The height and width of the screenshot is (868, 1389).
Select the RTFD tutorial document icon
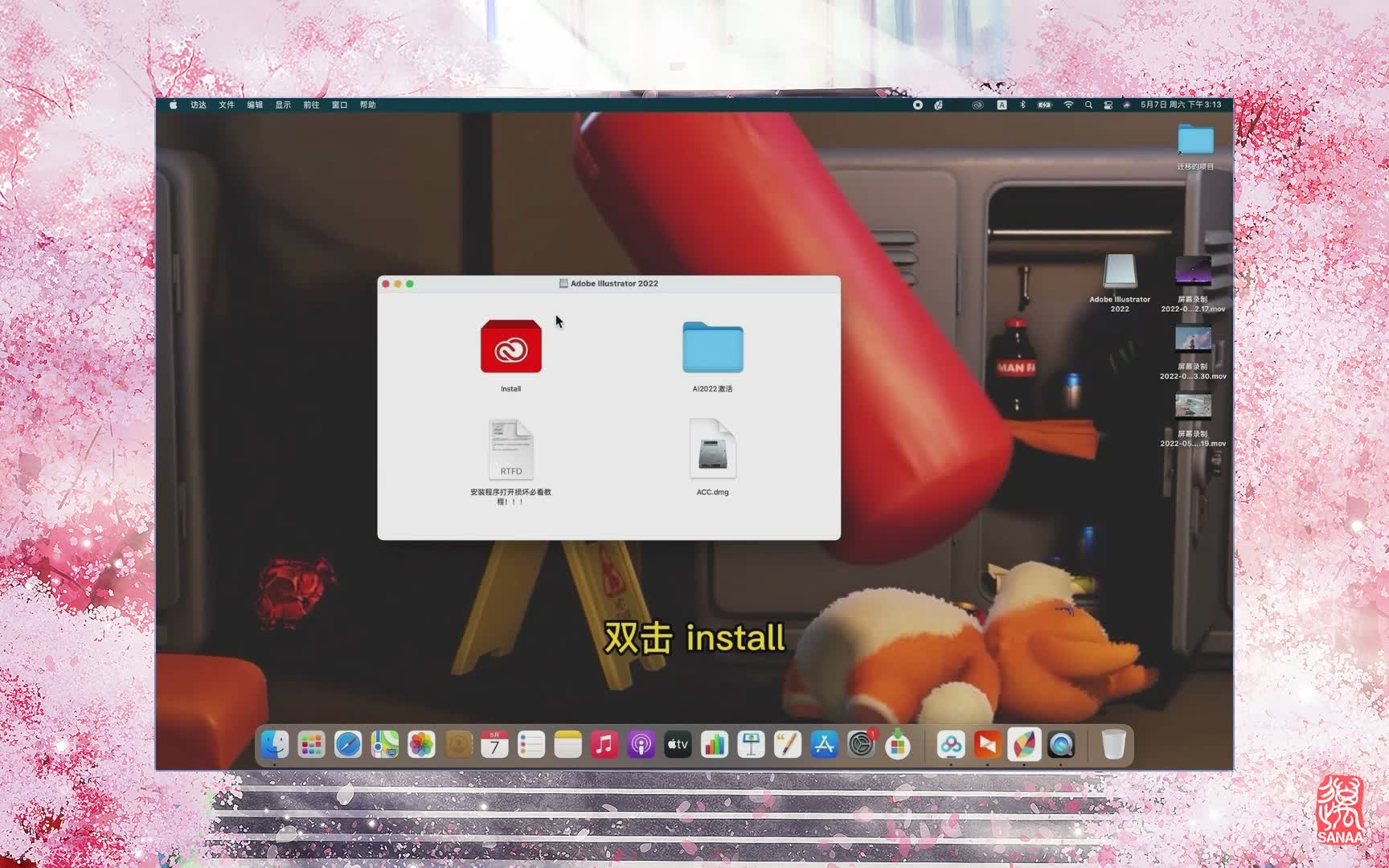(x=511, y=449)
